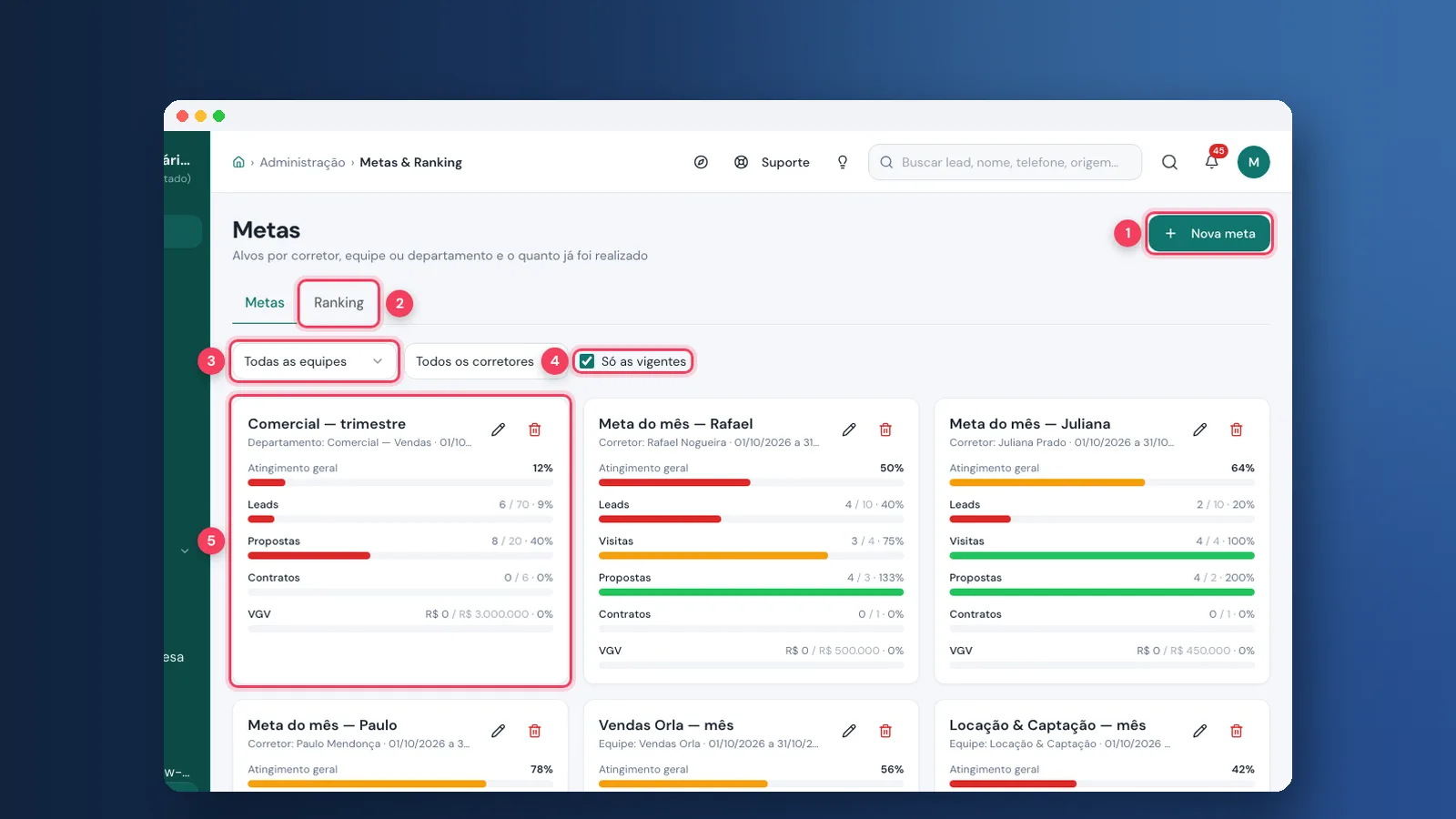
Task: Click the magnifier search icon beside search field
Action: coord(1170,162)
